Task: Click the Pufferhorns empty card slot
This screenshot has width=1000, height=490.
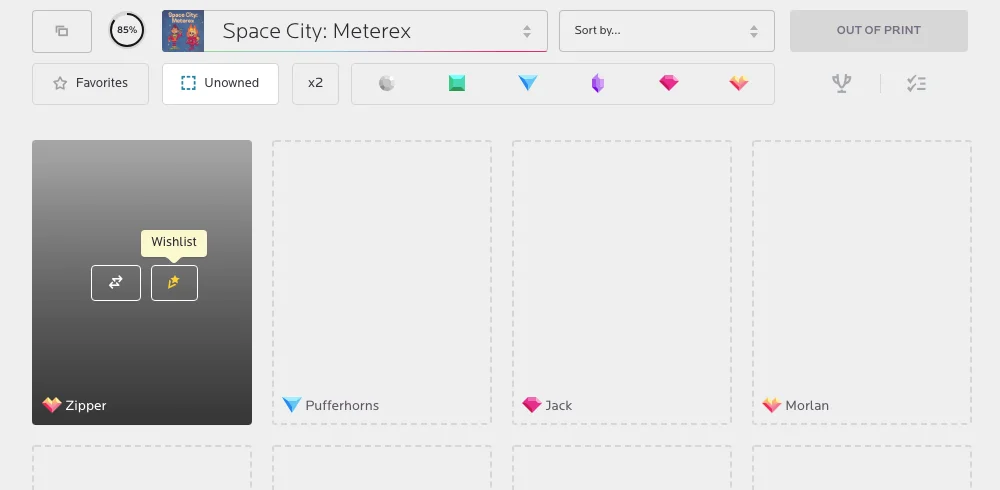Action: click(x=382, y=282)
